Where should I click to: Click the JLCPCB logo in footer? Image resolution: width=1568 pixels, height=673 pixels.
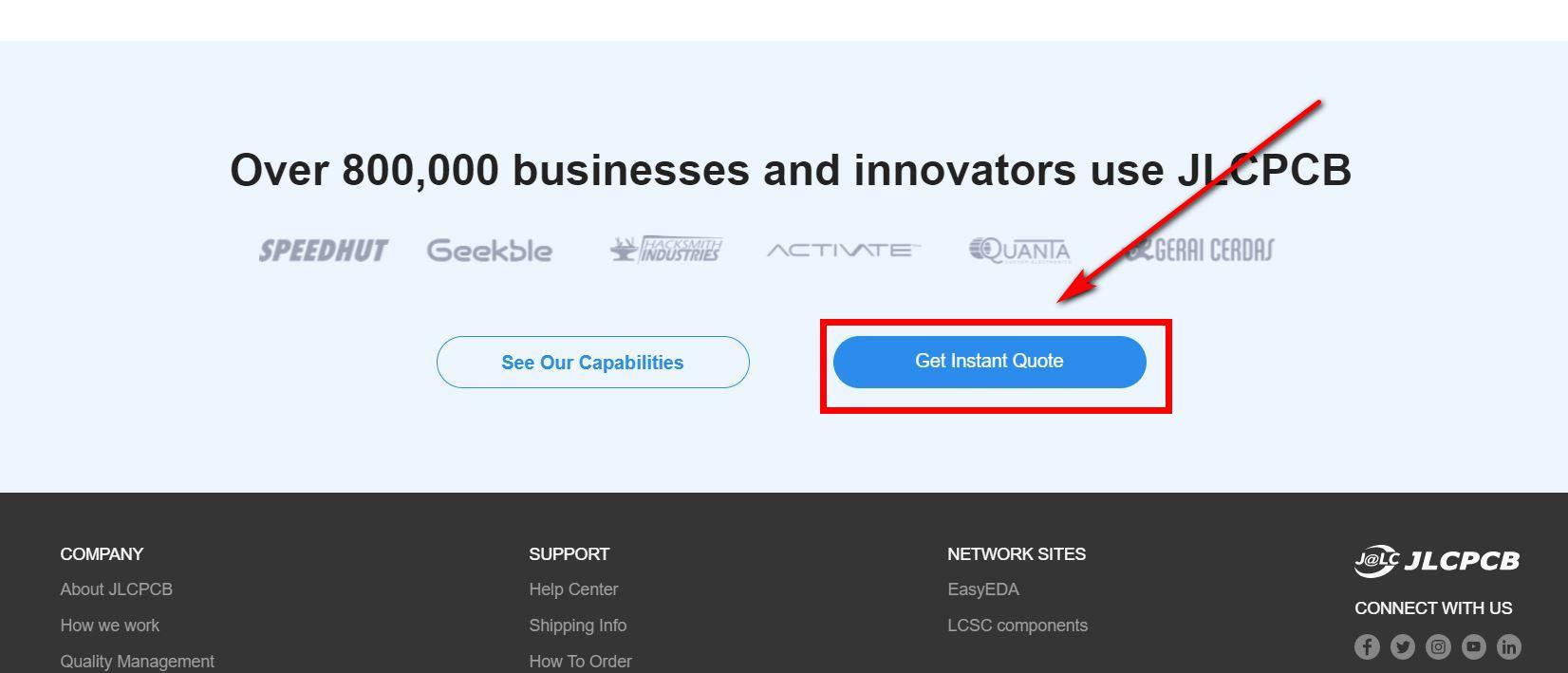tap(1436, 561)
